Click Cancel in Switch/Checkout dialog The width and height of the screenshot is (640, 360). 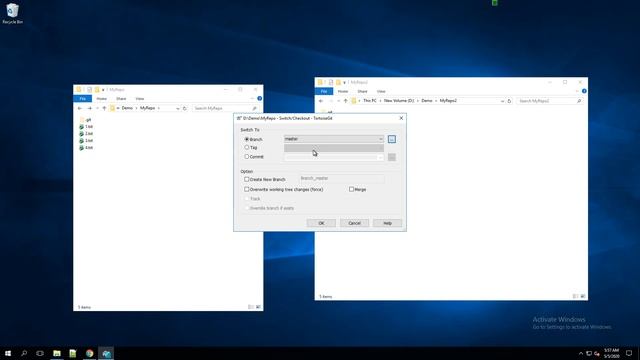coord(354,223)
